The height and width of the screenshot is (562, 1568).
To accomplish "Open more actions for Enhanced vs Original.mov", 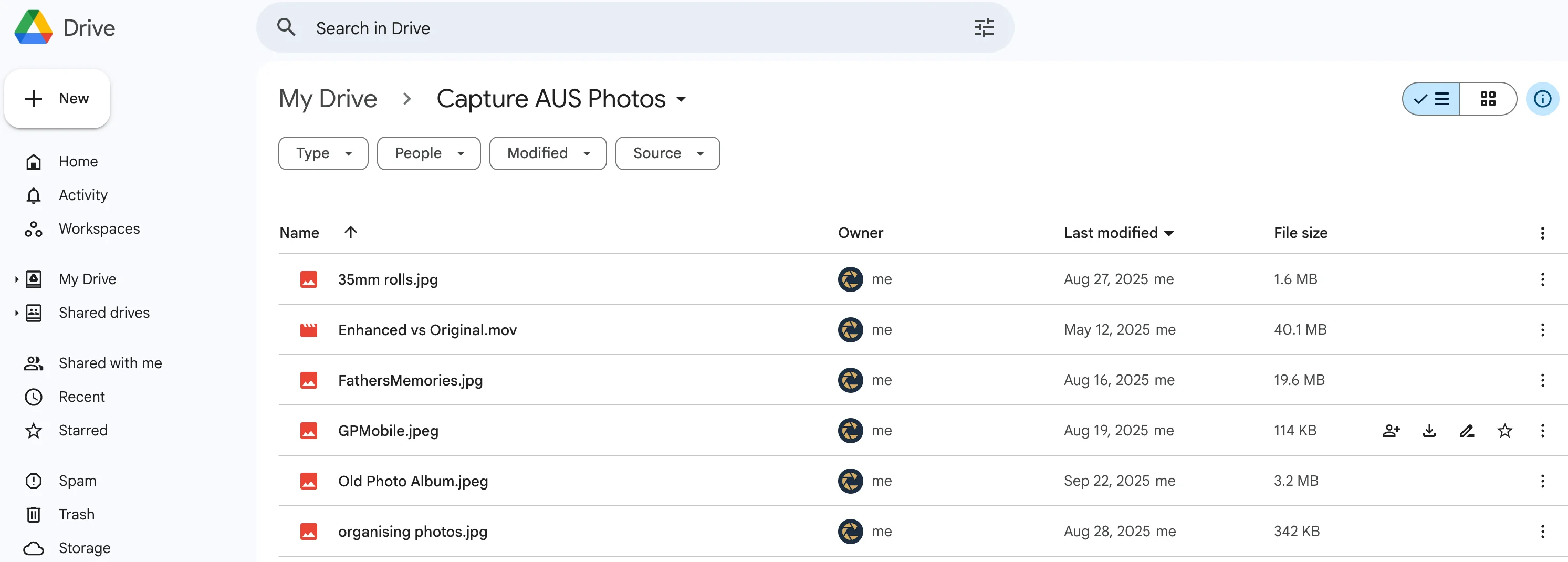I will tap(1542, 329).
